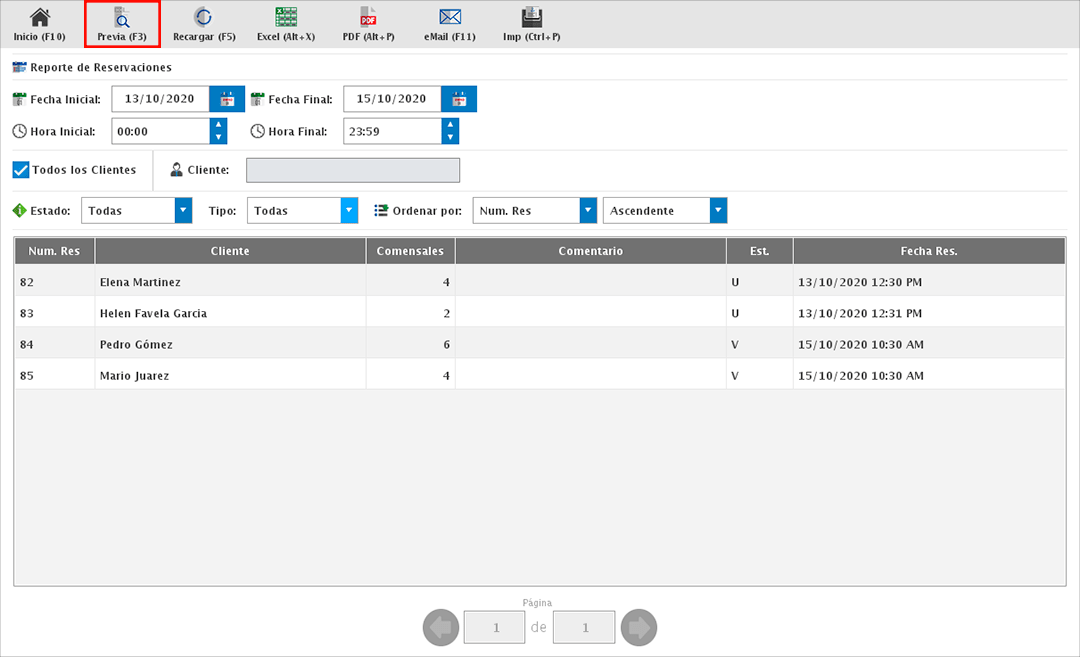
Task: Click the Fecha Res. column header
Action: click(x=929, y=251)
